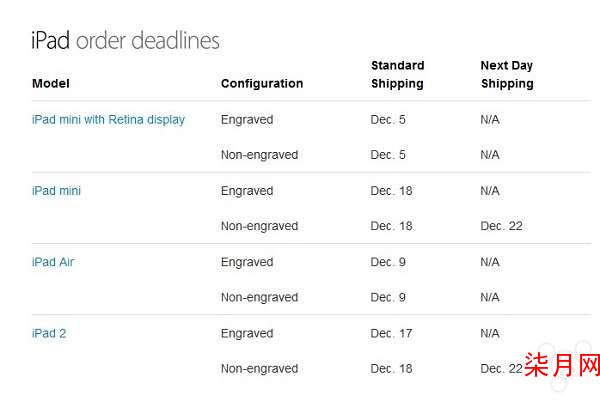The image size is (600, 401).
Task: Click the Standard Shipping column header
Action: (398, 74)
